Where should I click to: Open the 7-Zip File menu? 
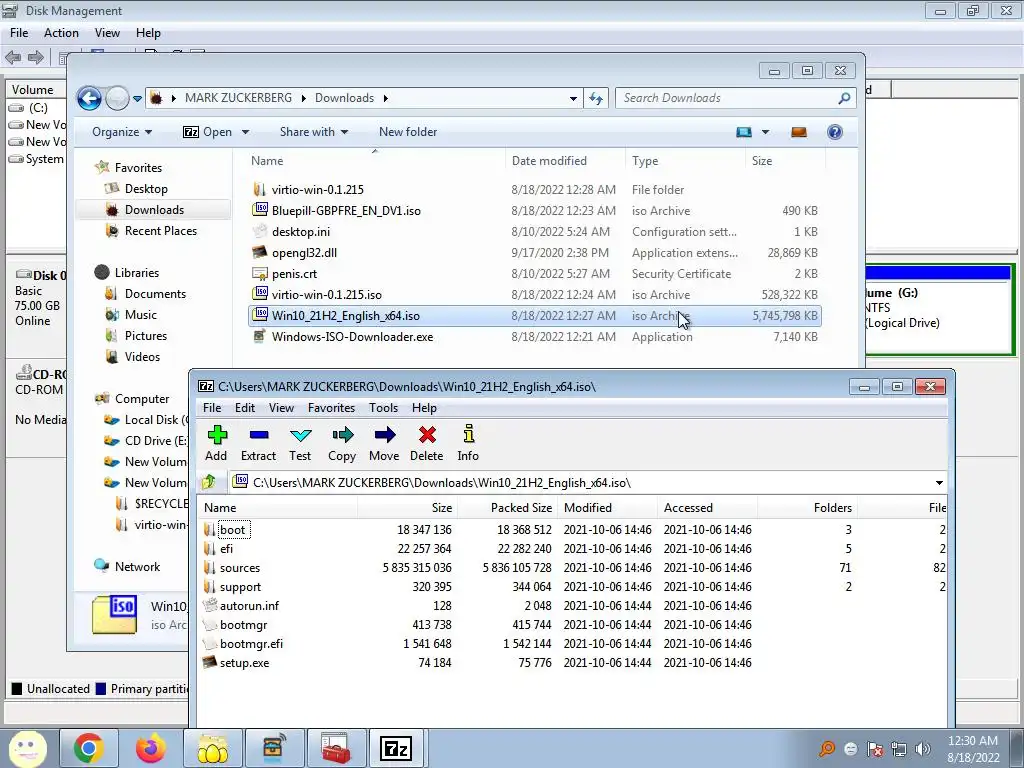[212, 408]
